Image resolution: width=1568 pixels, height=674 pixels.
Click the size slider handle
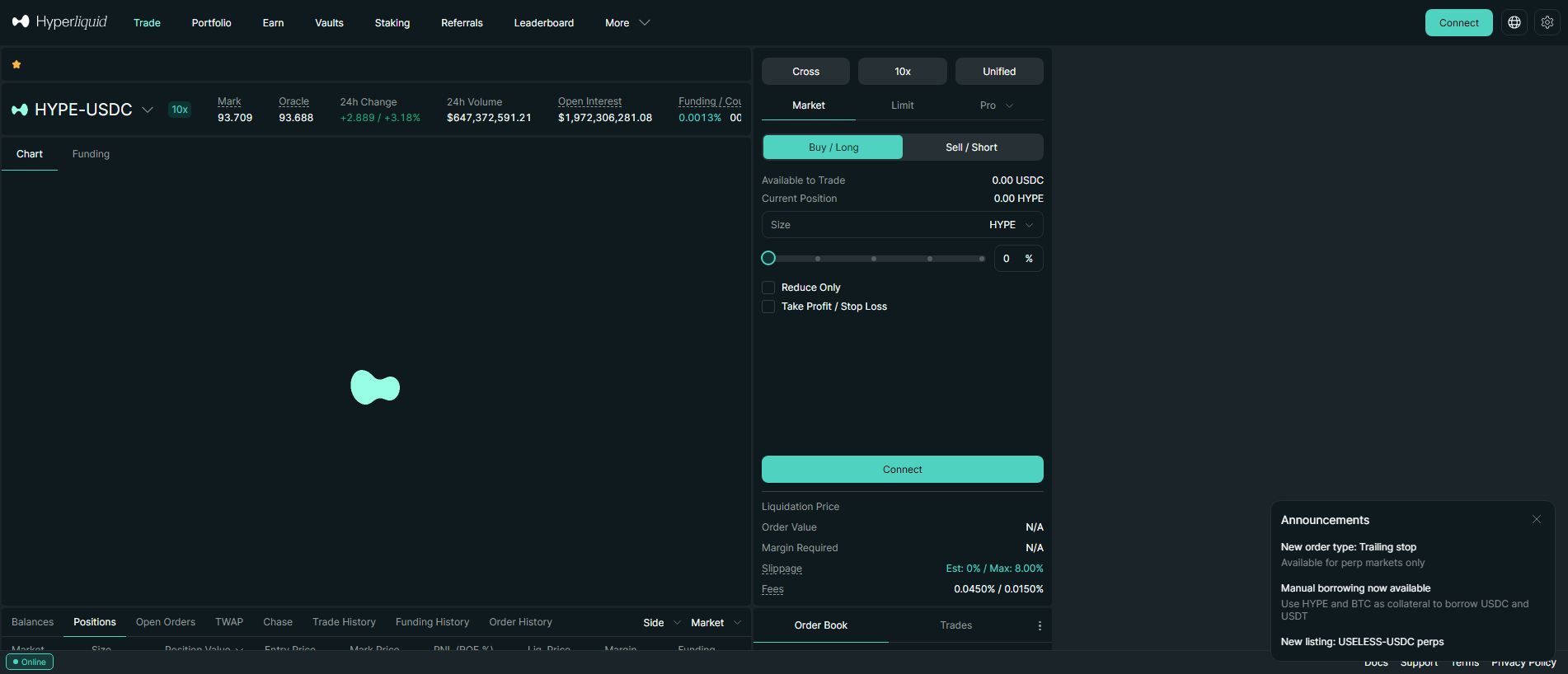(768, 258)
